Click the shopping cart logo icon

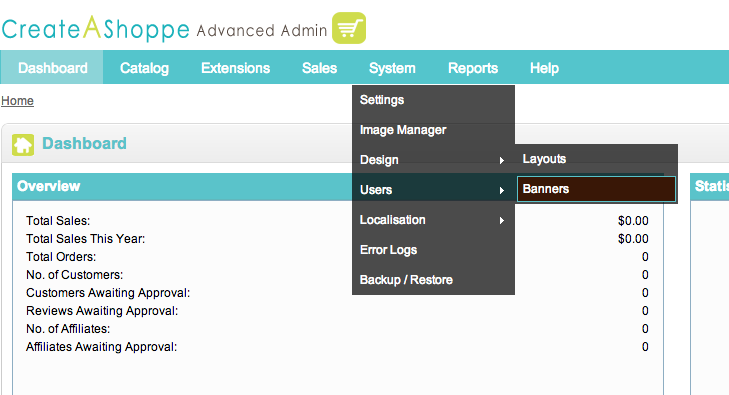[349, 28]
